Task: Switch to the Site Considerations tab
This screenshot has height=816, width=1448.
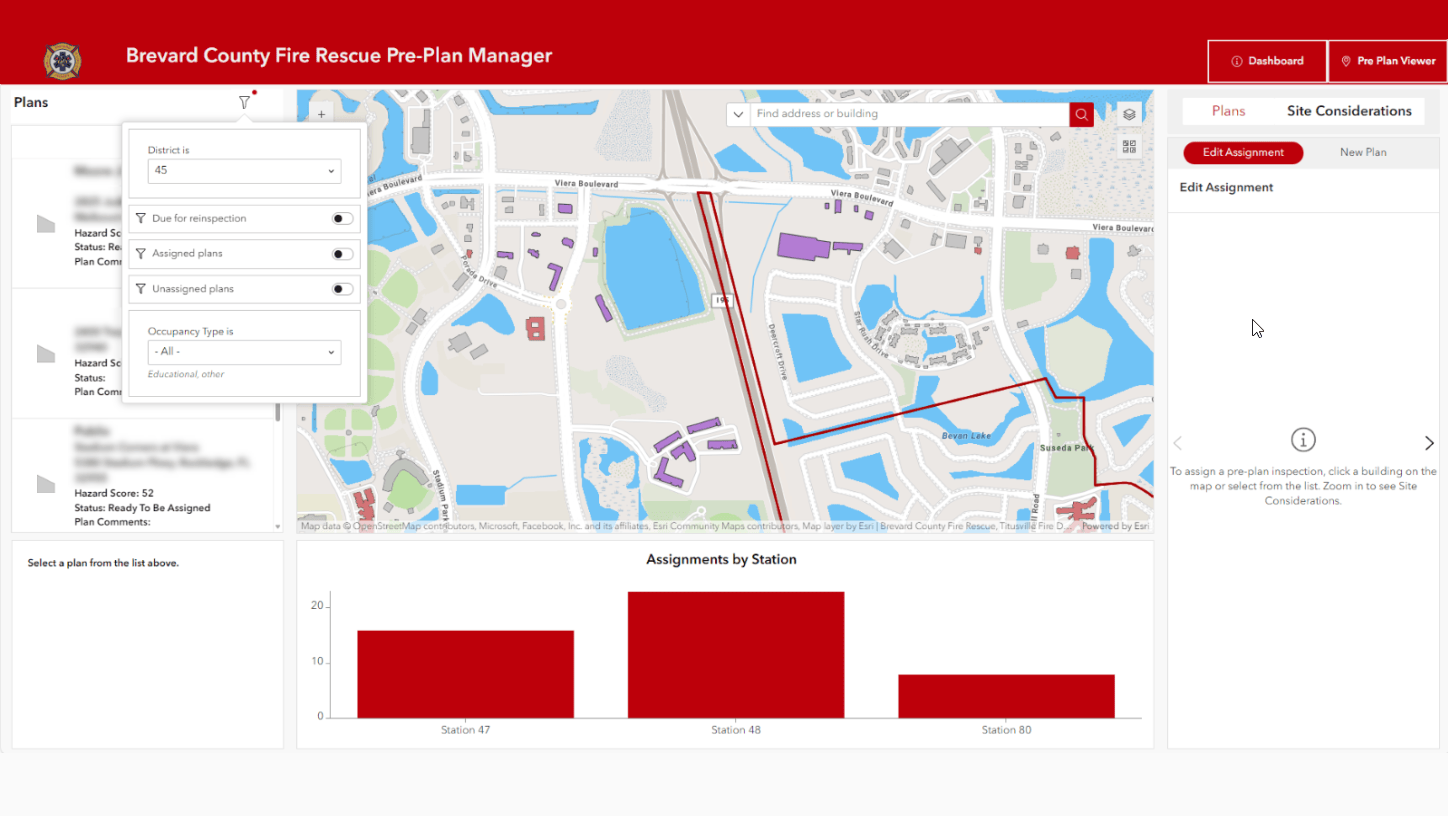Action: click(1350, 111)
